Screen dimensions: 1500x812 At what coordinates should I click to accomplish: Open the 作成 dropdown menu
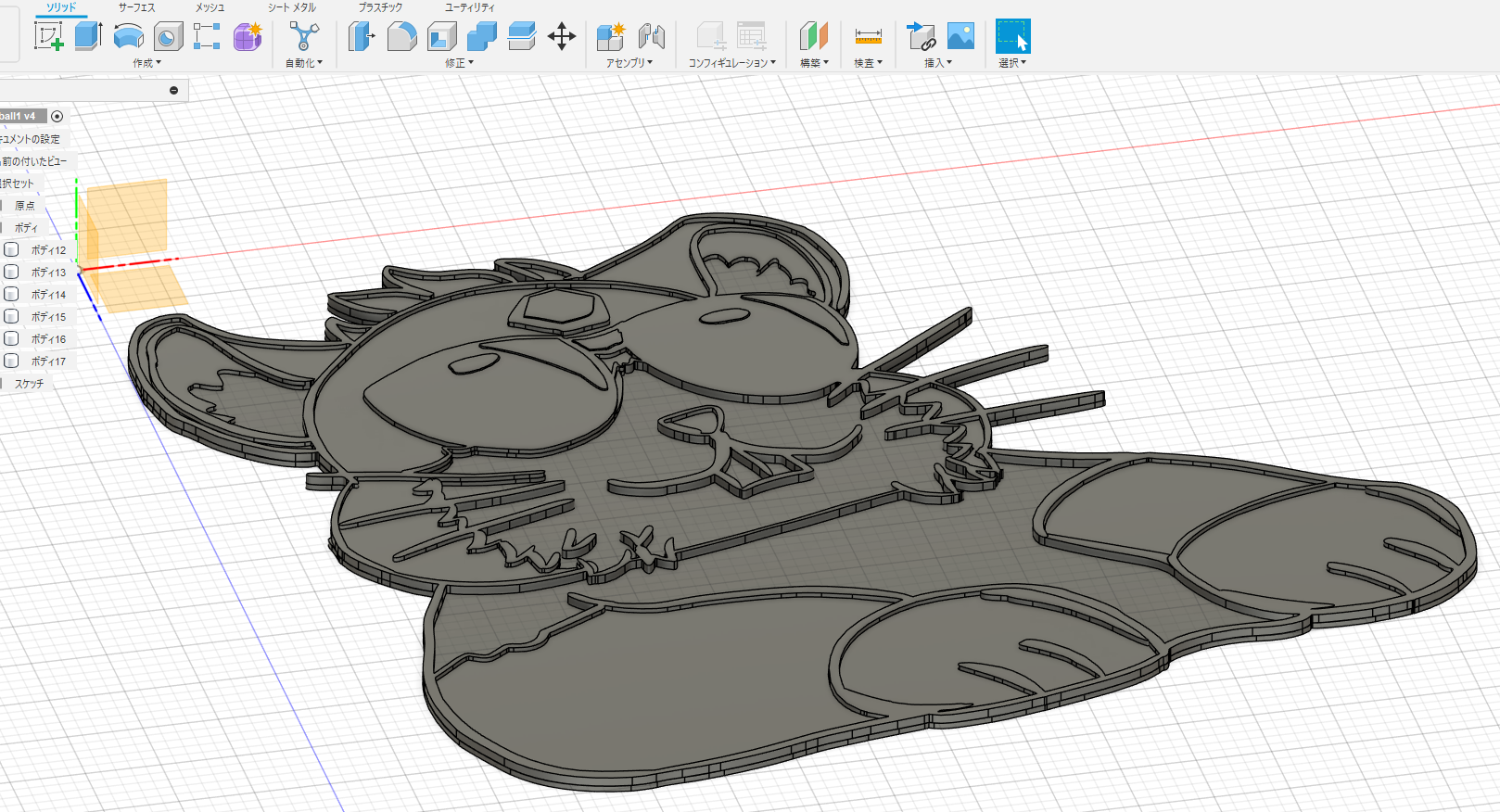(x=146, y=63)
